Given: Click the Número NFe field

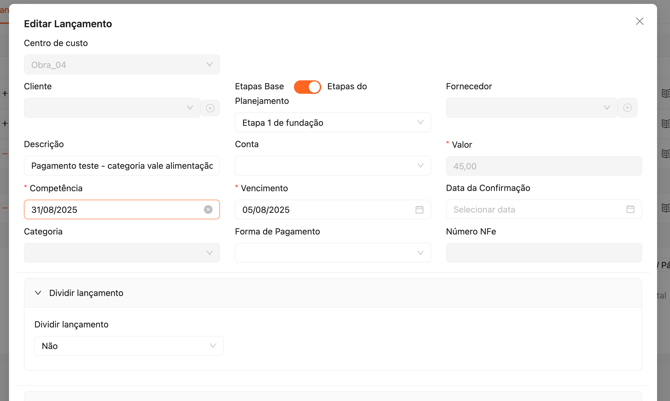Looking at the screenshot, I should tap(543, 253).
